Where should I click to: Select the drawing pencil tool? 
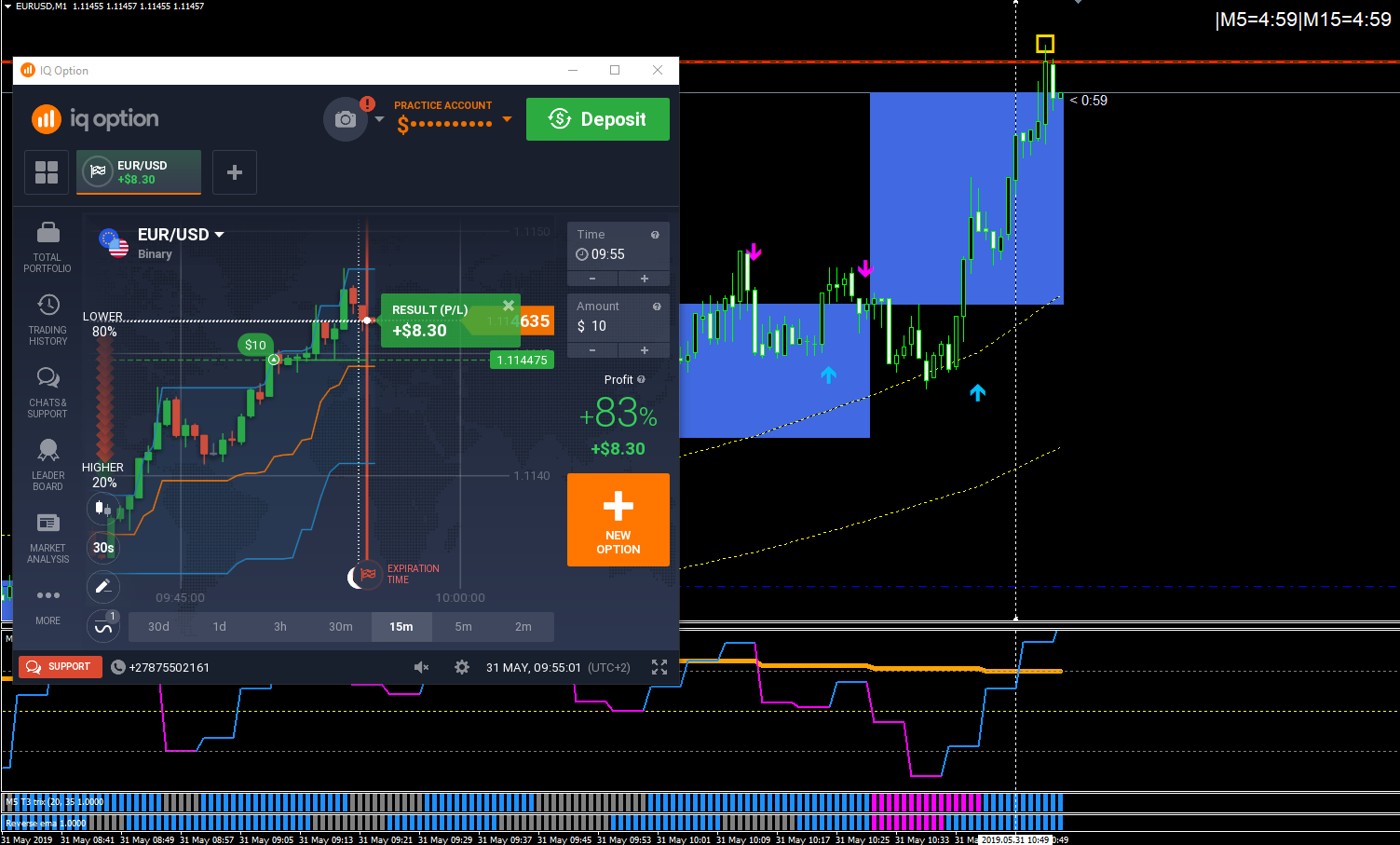click(x=103, y=587)
